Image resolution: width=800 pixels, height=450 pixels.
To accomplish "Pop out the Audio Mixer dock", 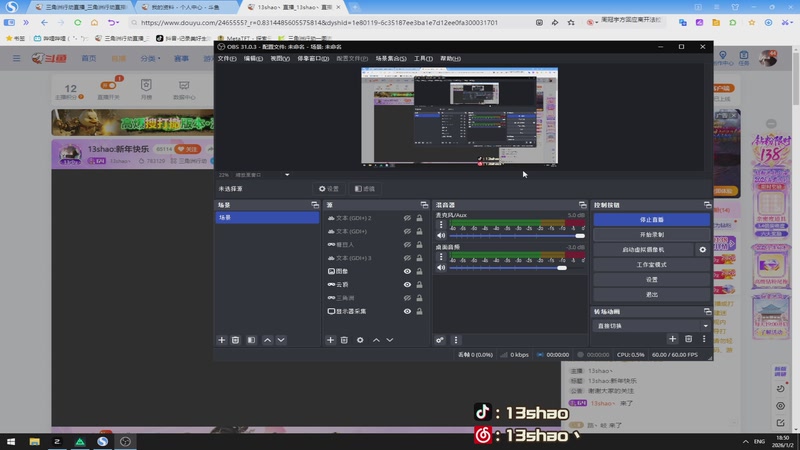I will coord(582,205).
